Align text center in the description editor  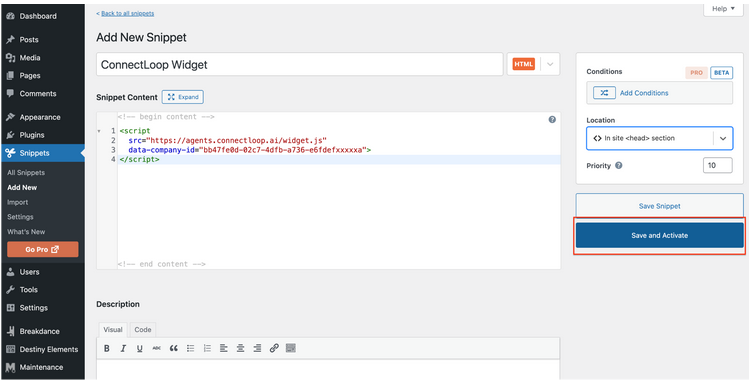[x=240, y=349]
